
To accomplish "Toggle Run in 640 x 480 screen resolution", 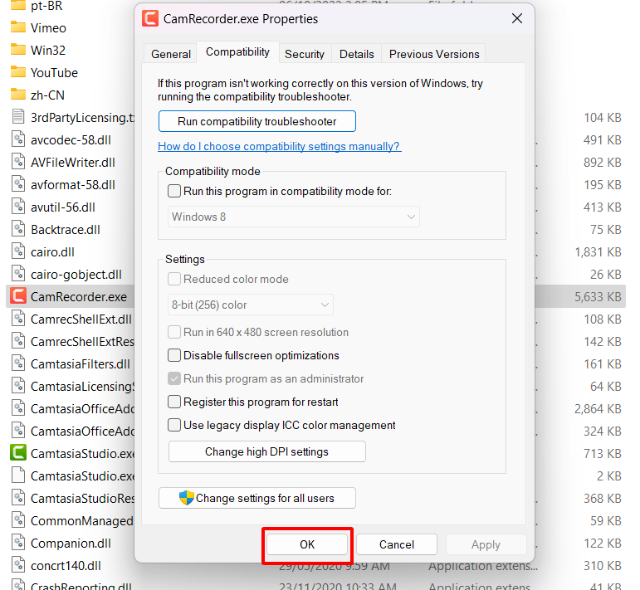I will (x=174, y=332).
